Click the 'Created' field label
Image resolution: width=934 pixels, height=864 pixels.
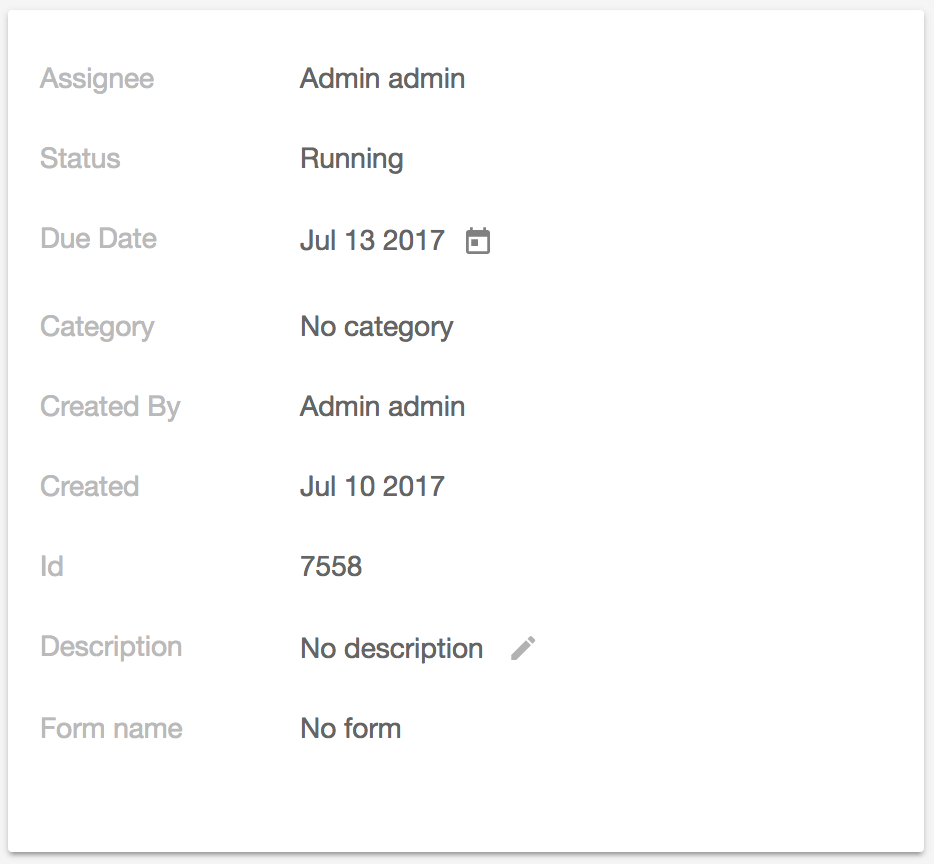click(89, 486)
